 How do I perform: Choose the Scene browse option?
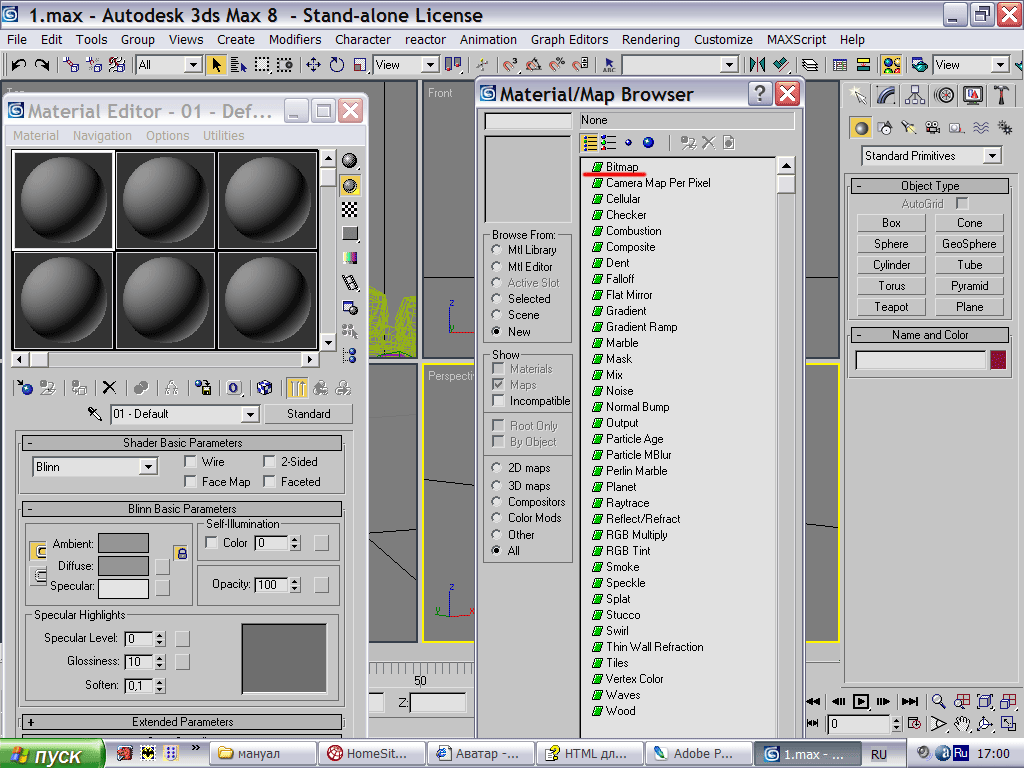tap(496, 315)
